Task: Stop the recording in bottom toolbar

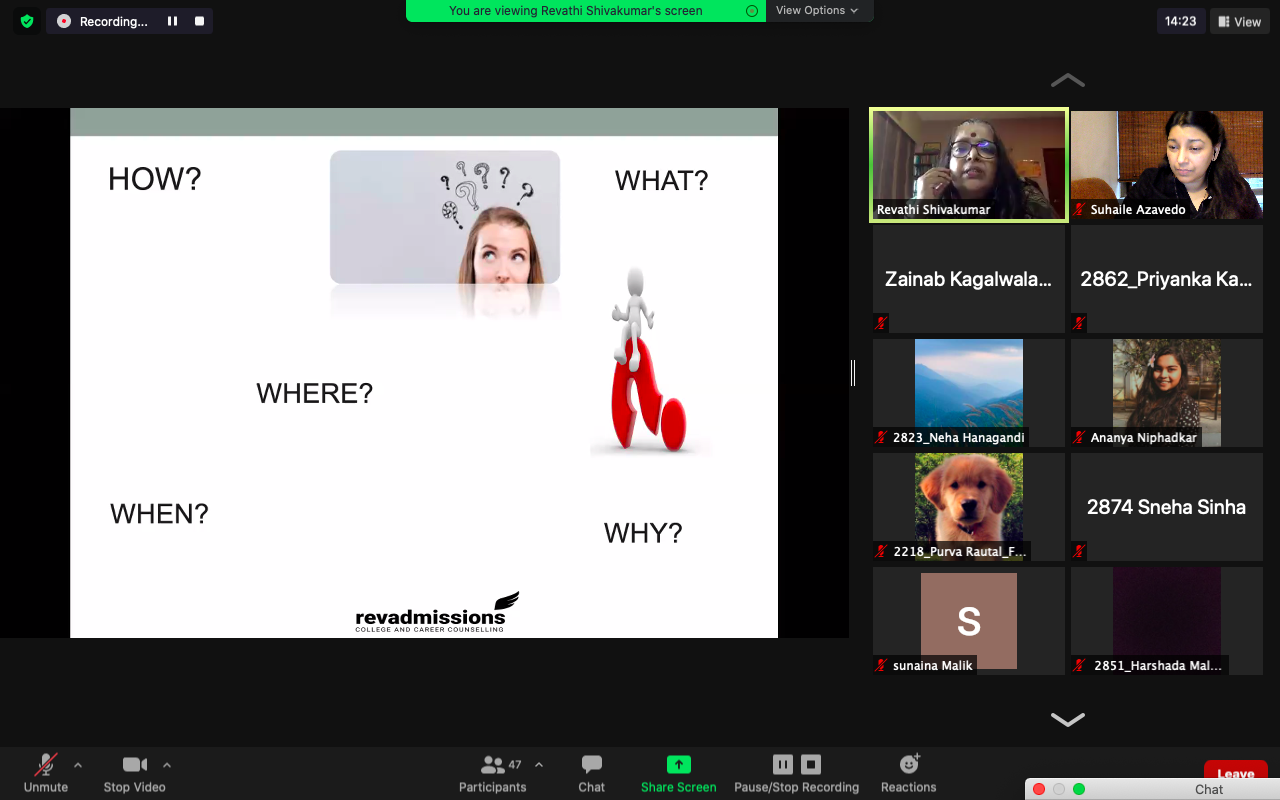Action: click(811, 765)
